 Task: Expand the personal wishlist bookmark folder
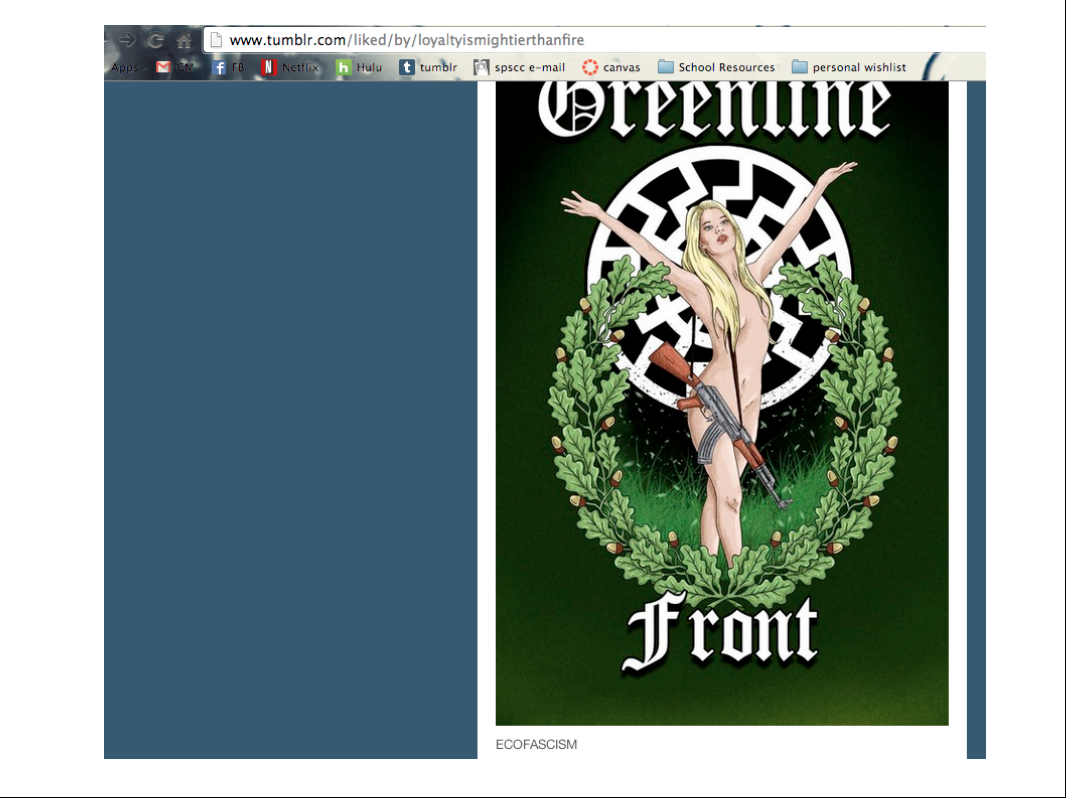[849, 67]
